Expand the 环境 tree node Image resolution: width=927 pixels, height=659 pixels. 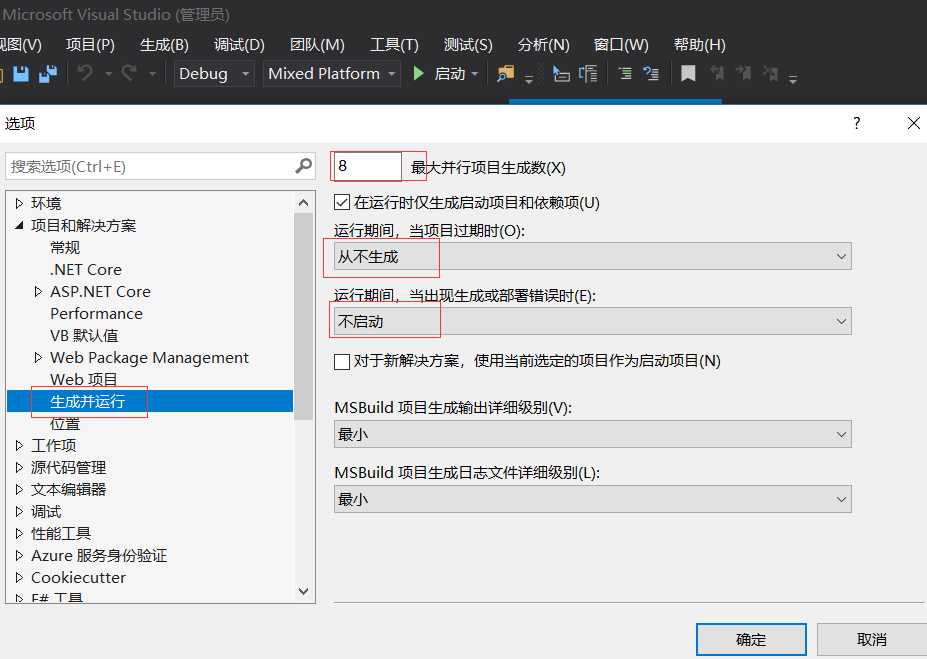coord(19,203)
